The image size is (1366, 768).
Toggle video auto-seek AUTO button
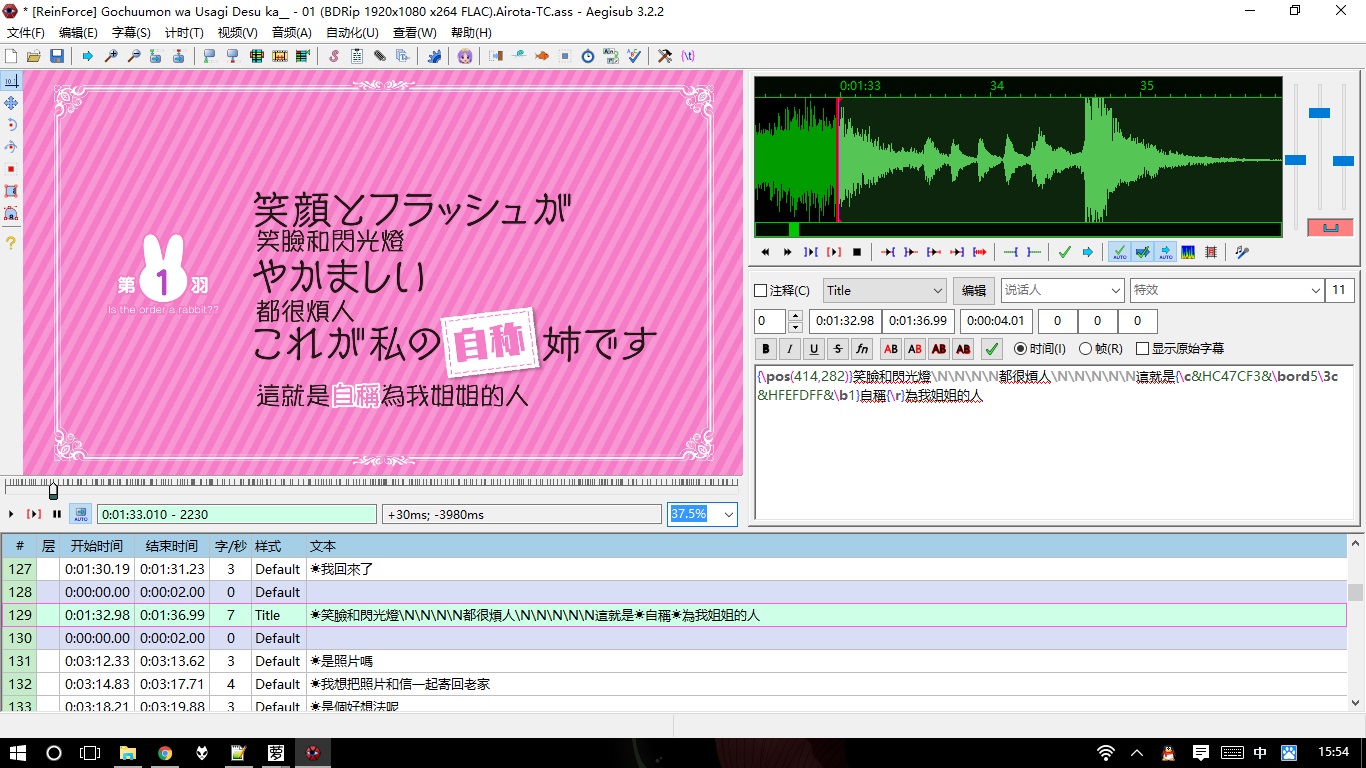80,514
